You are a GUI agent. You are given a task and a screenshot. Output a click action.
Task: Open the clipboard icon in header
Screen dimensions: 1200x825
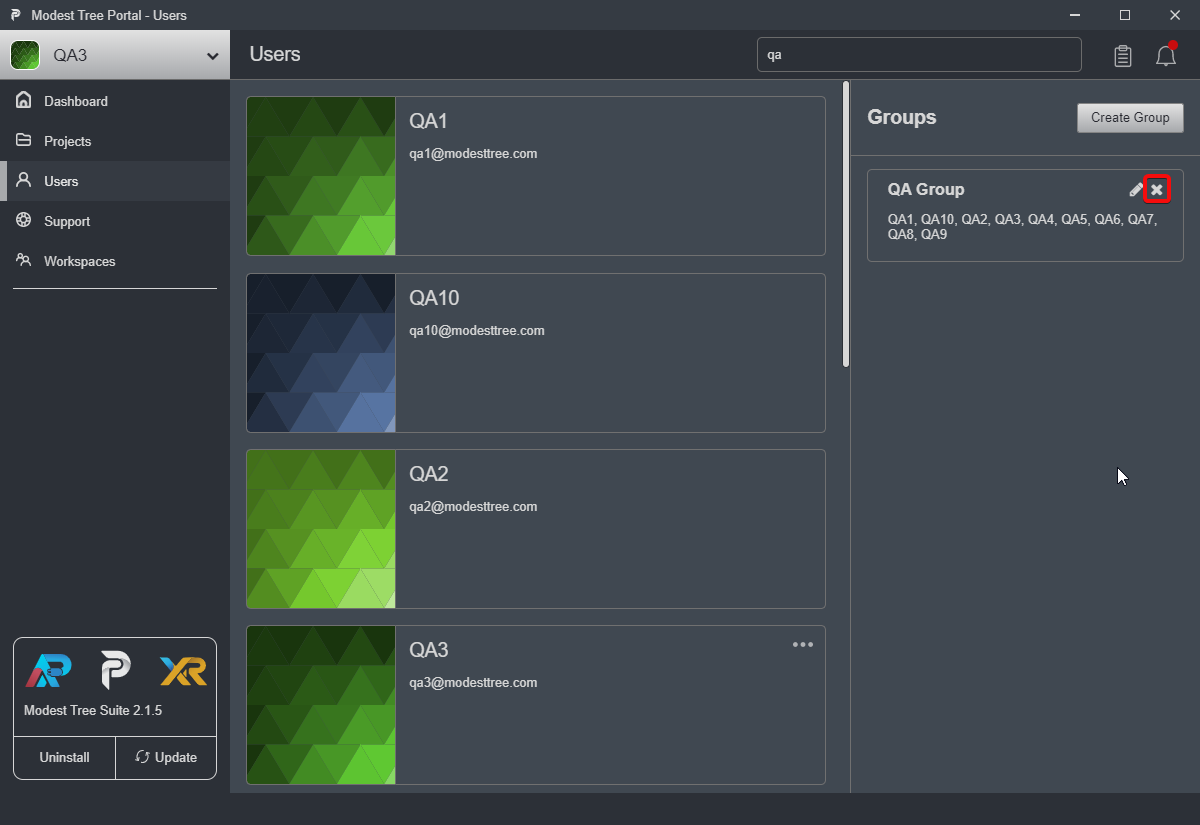1123,56
